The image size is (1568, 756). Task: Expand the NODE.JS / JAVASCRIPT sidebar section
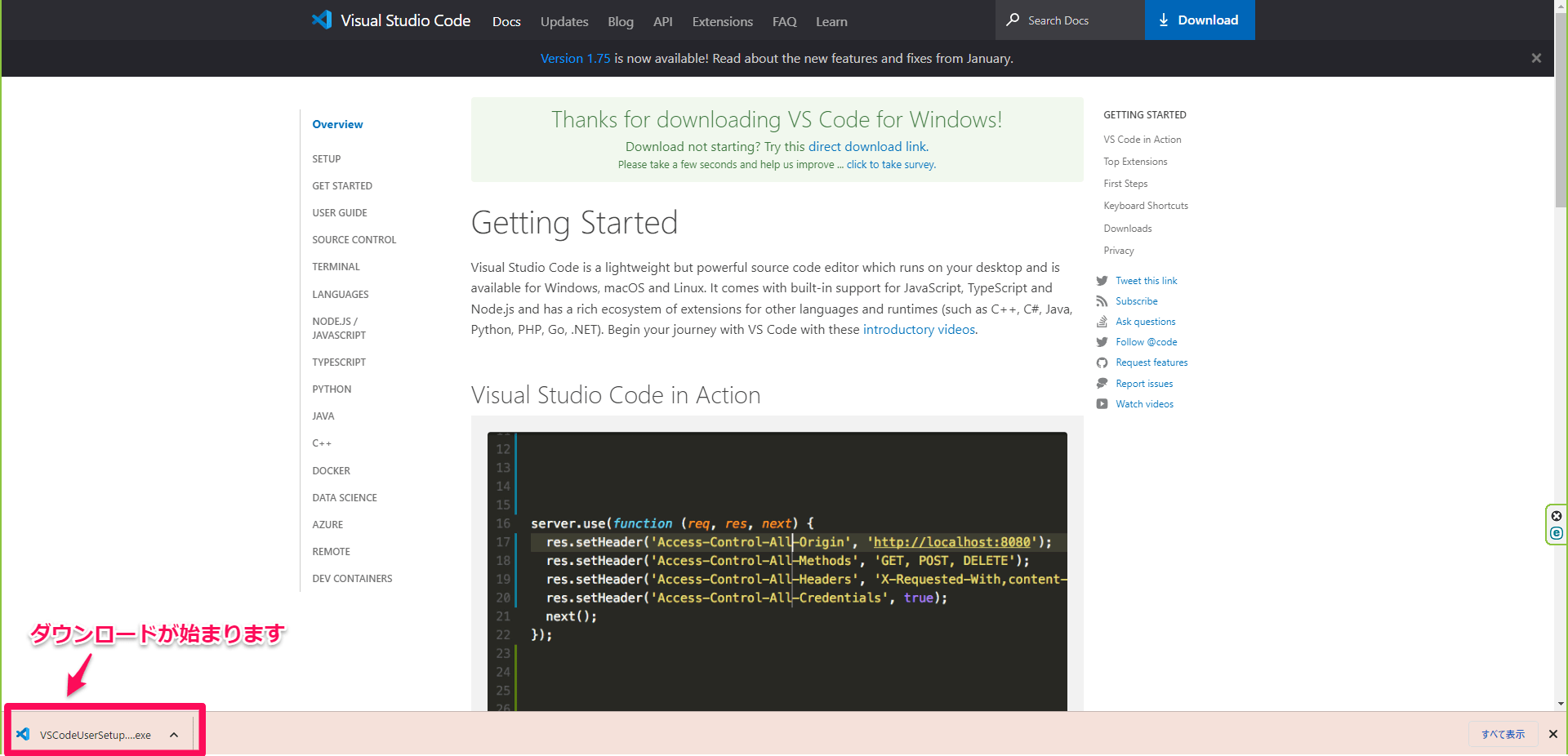tap(339, 328)
